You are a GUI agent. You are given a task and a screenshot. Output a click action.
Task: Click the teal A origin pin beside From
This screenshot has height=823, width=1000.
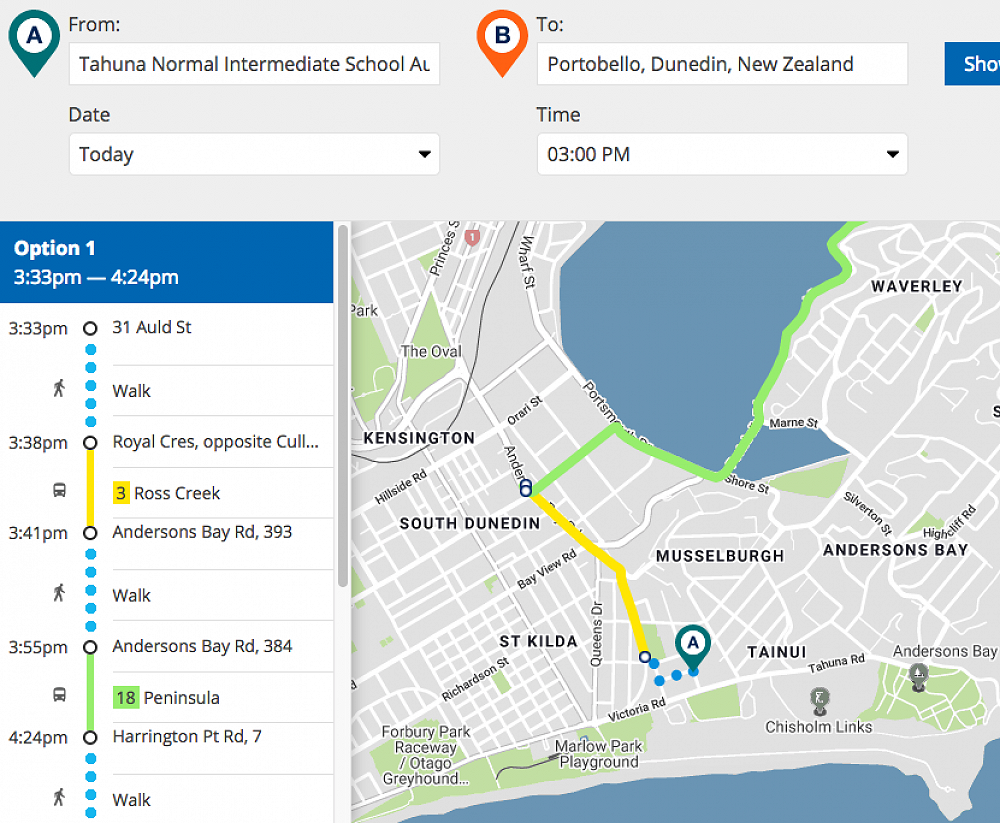34,39
